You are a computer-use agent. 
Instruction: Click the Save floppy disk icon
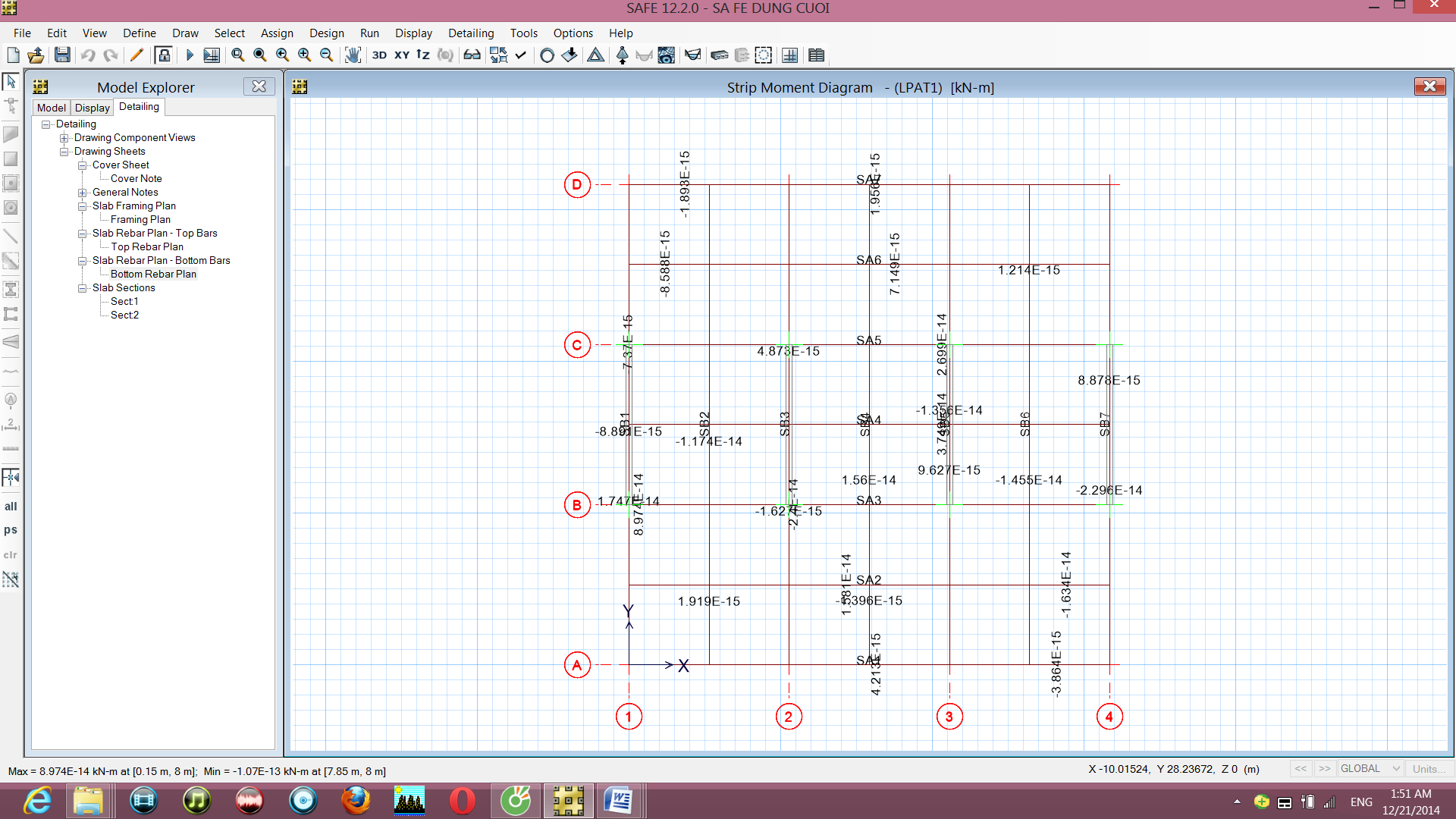click(x=62, y=55)
